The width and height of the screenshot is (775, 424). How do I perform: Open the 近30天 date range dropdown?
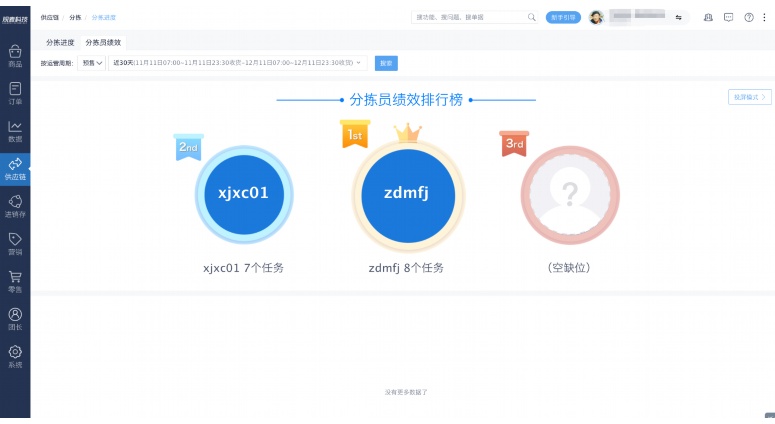click(x=238, y=63)
